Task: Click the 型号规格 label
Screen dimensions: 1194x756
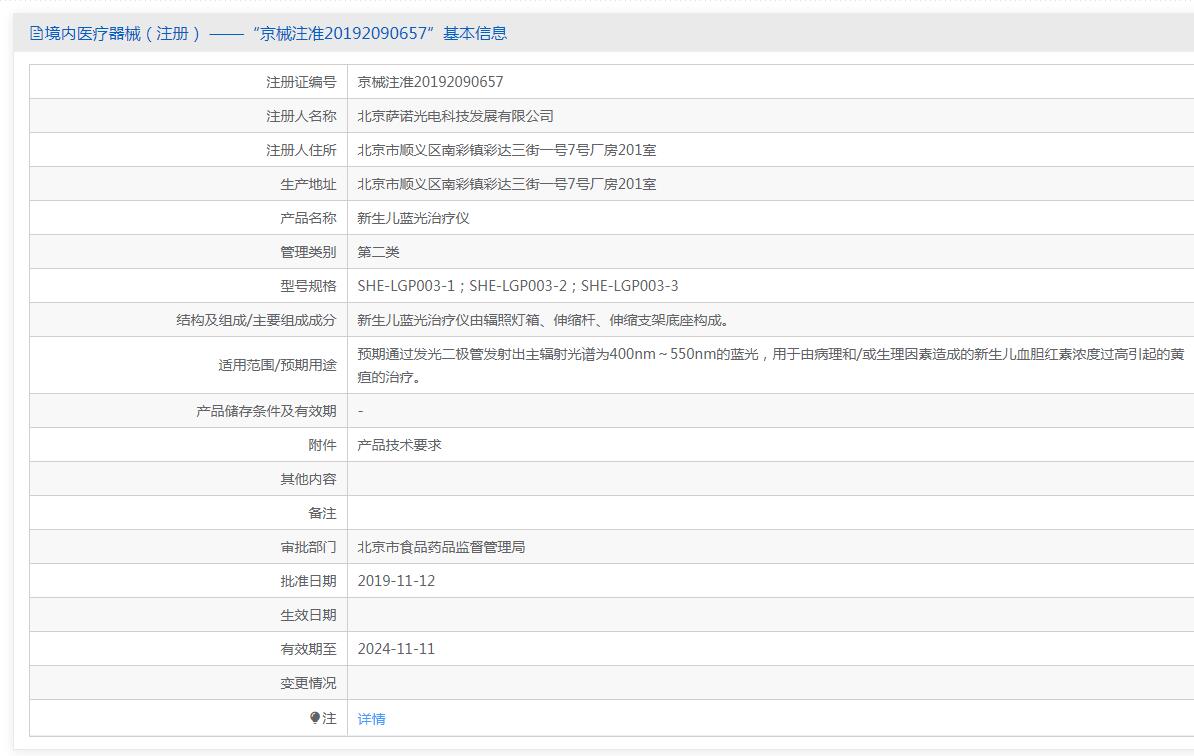Action: 308,285
